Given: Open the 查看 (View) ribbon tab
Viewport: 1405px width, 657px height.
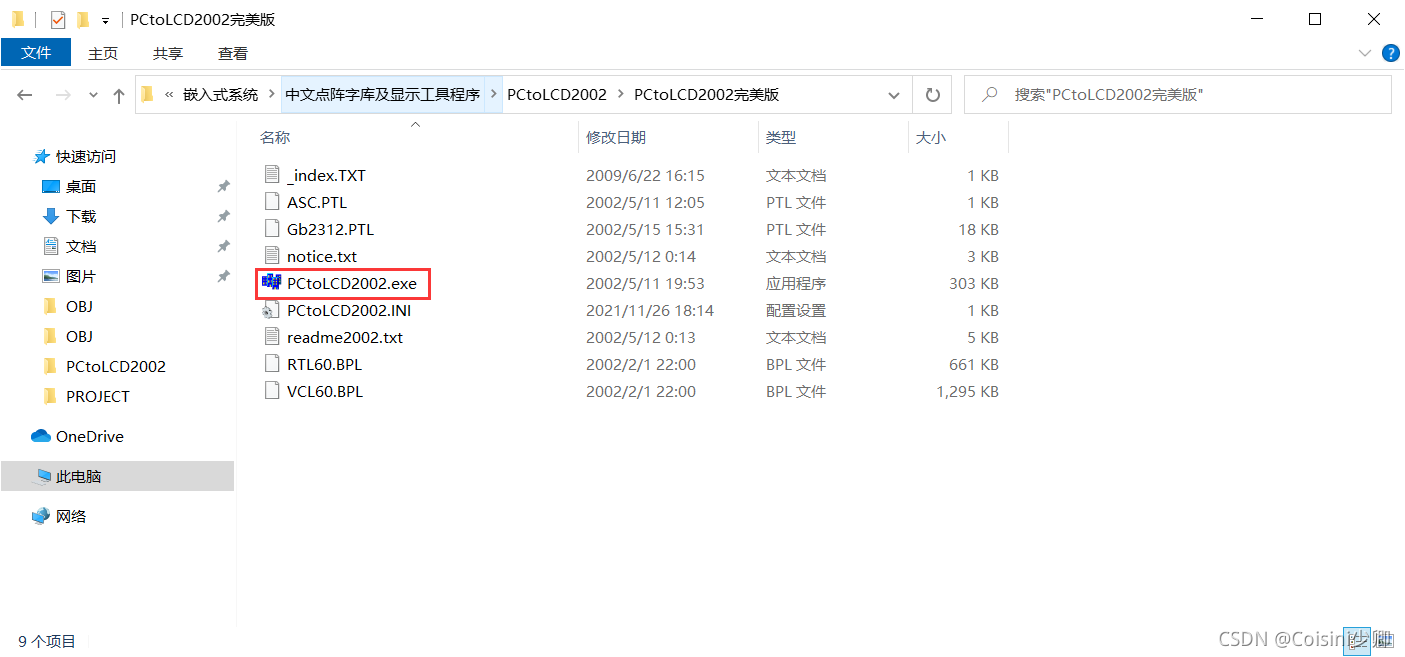Looking at the screenshot, I should [233, 53].
